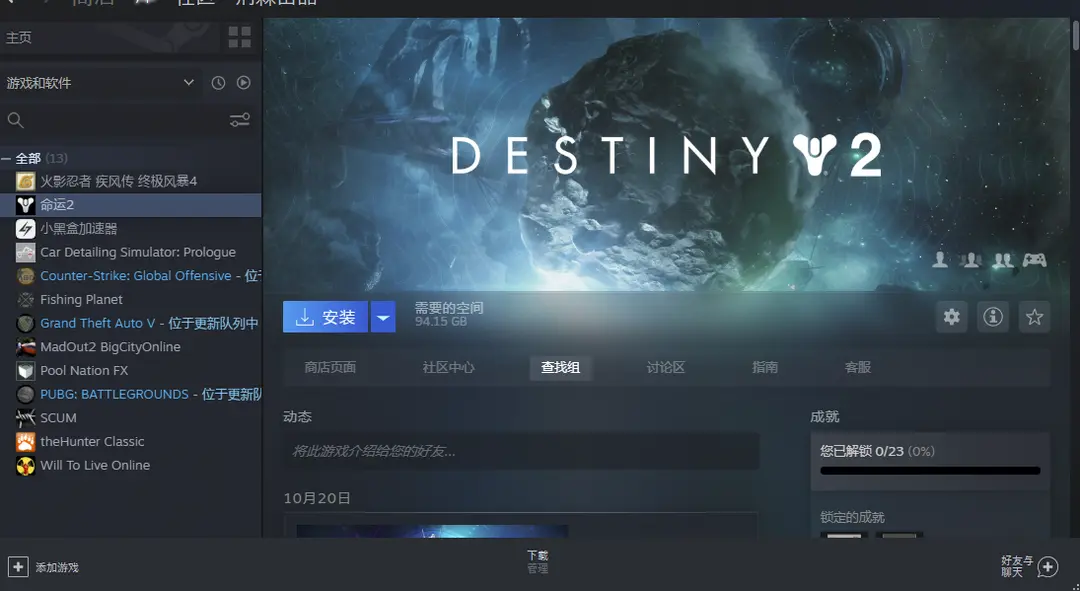Click the Grand Theft Auto V icon

(x=25, y=323)
